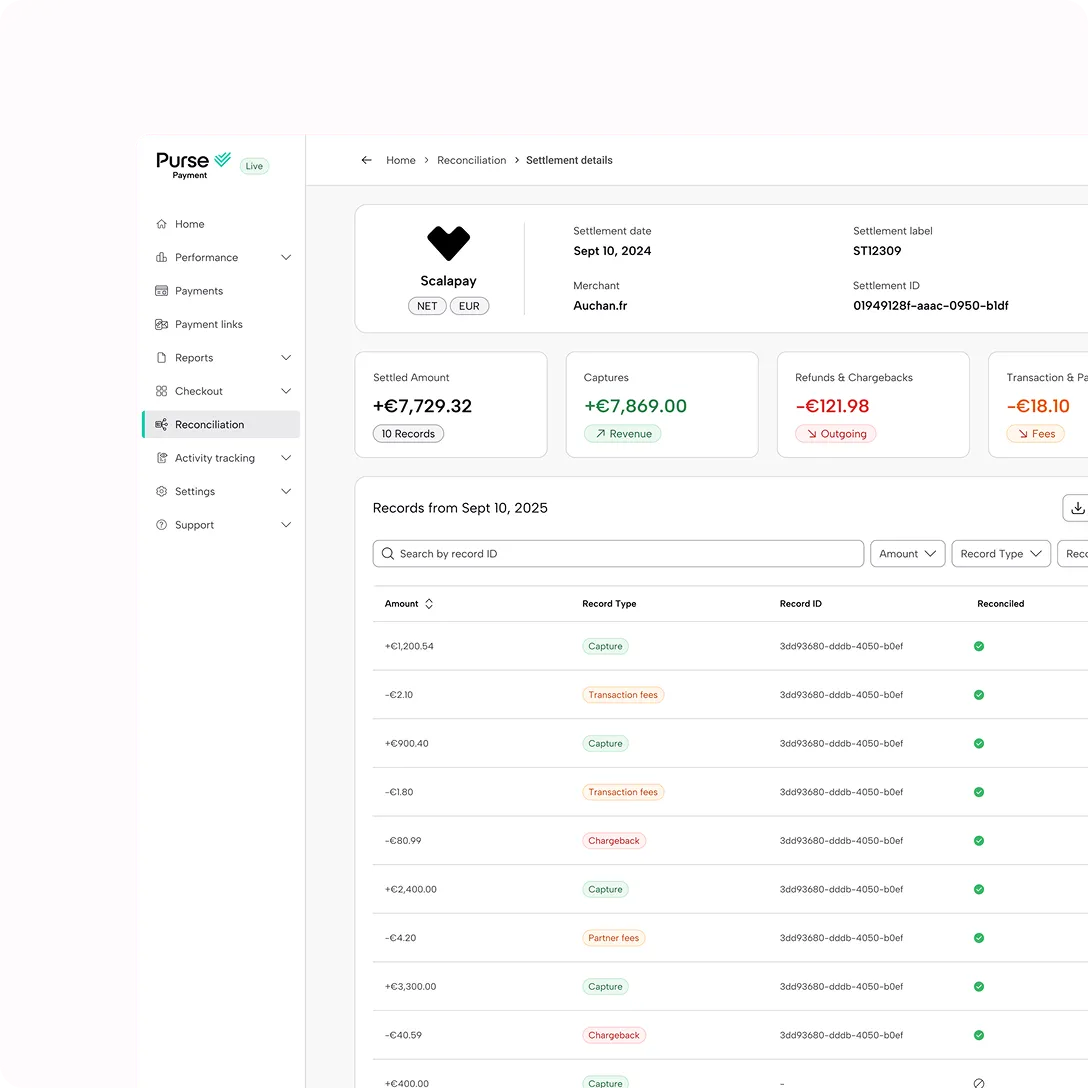1088x1088 pixels.
Task: Click the Payment links icon in sidebar
Action: tap(162, 324)
